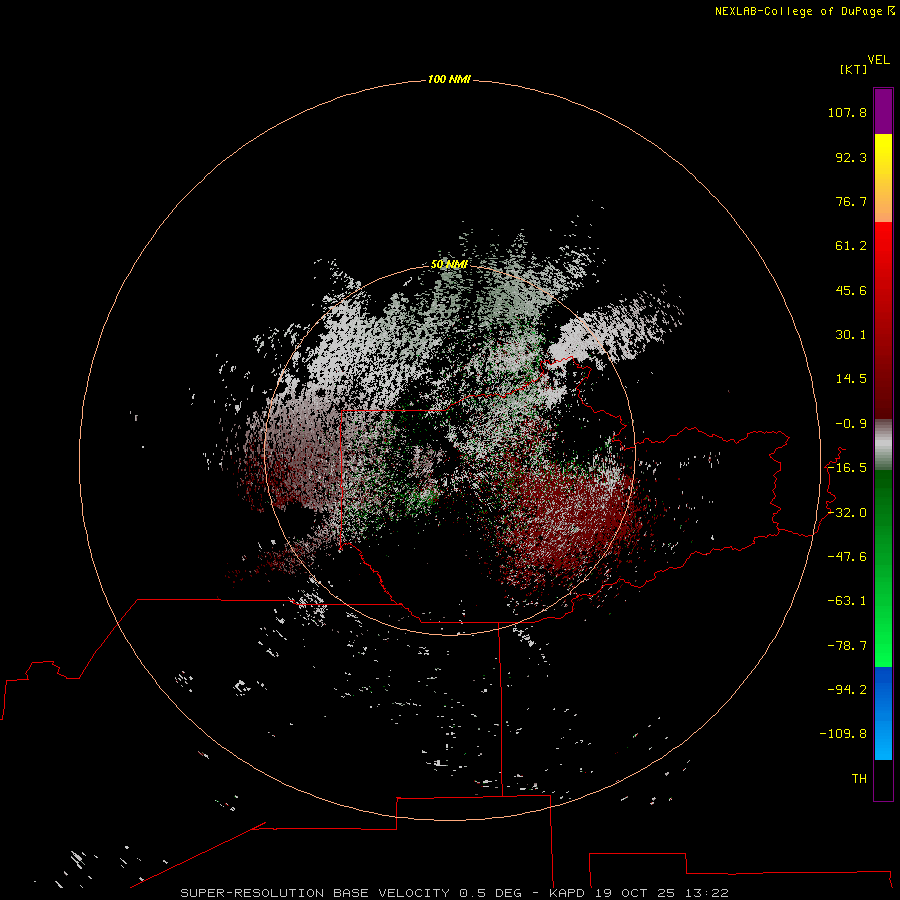Click the 30.1 velocity scale value
The width and height of the screenshot is (900, 900).
pos(851,335)
